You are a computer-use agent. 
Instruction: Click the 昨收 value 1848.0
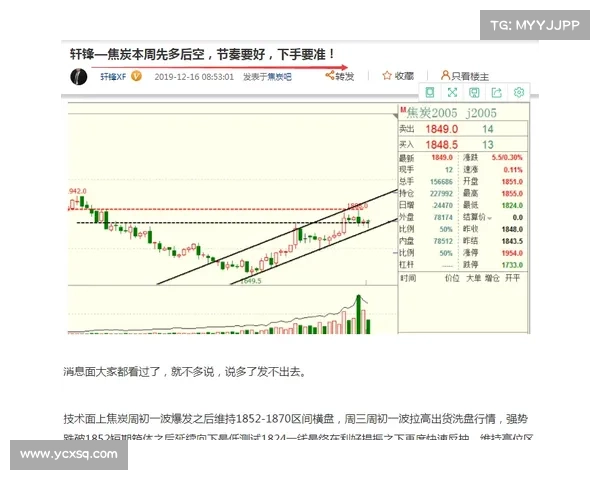click(x=513, y=229)
